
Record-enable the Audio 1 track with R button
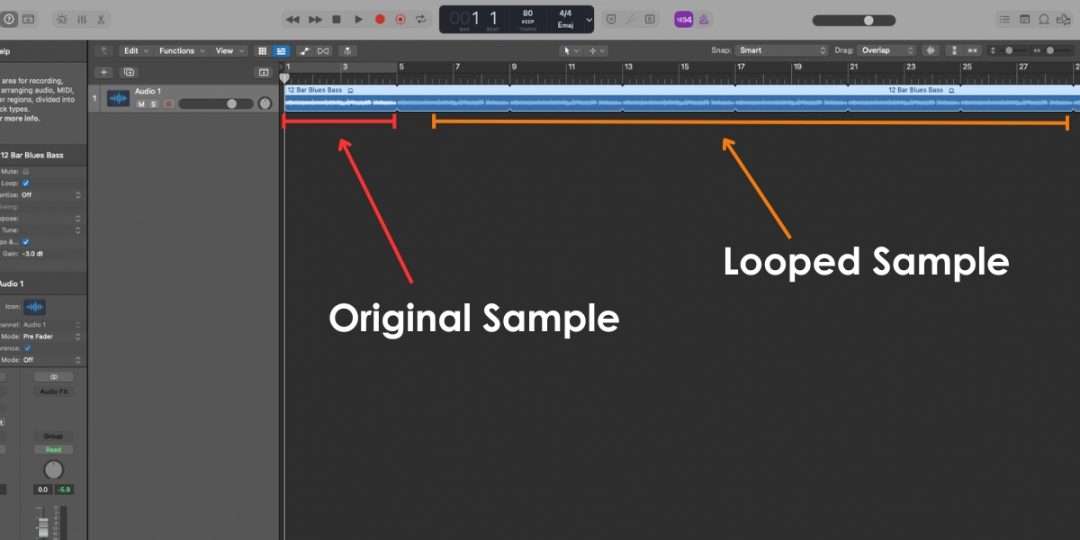(167, 104)
